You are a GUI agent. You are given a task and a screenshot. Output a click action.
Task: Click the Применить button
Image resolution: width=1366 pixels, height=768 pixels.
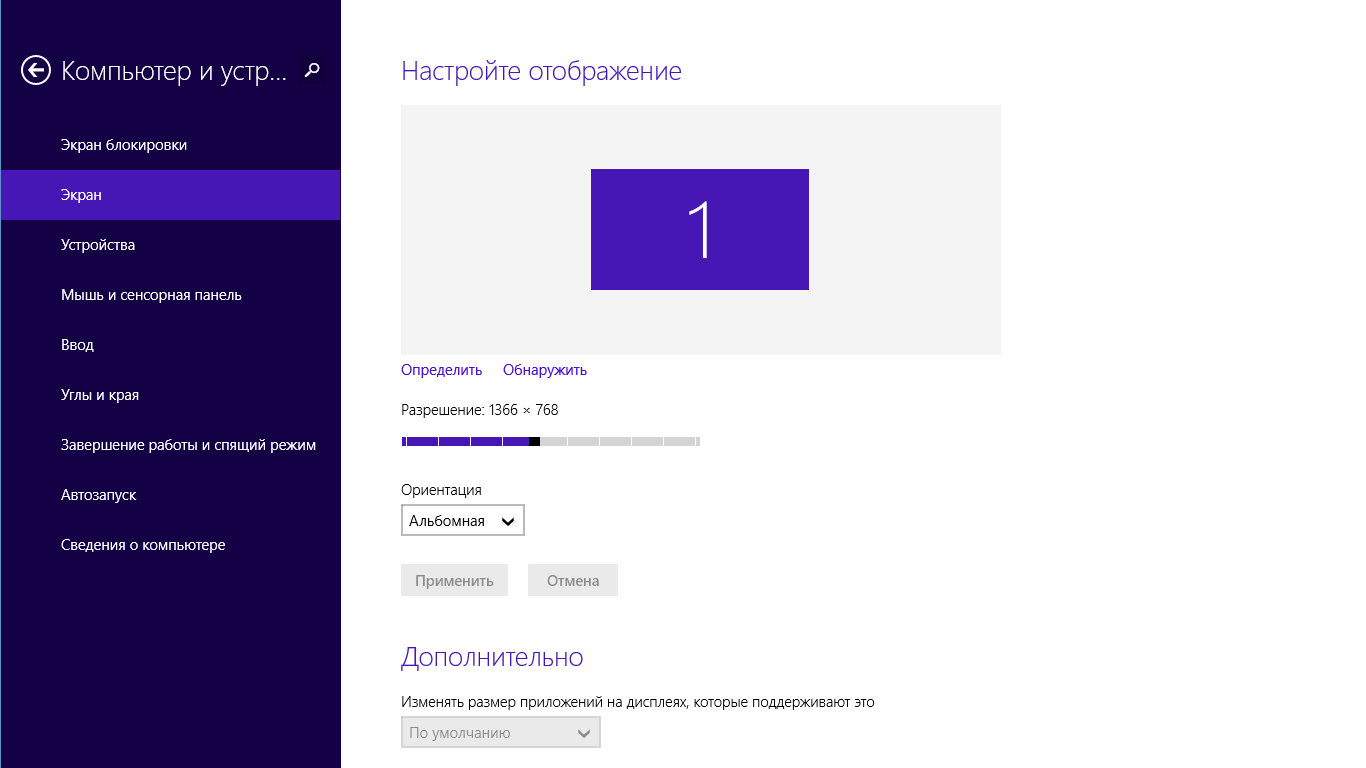click(454, 580)
